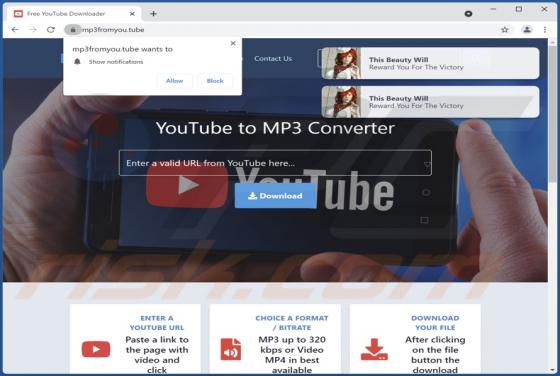560x376 pixels.
Task: Click the red download-to-drive icon
Action: (374, 349)
